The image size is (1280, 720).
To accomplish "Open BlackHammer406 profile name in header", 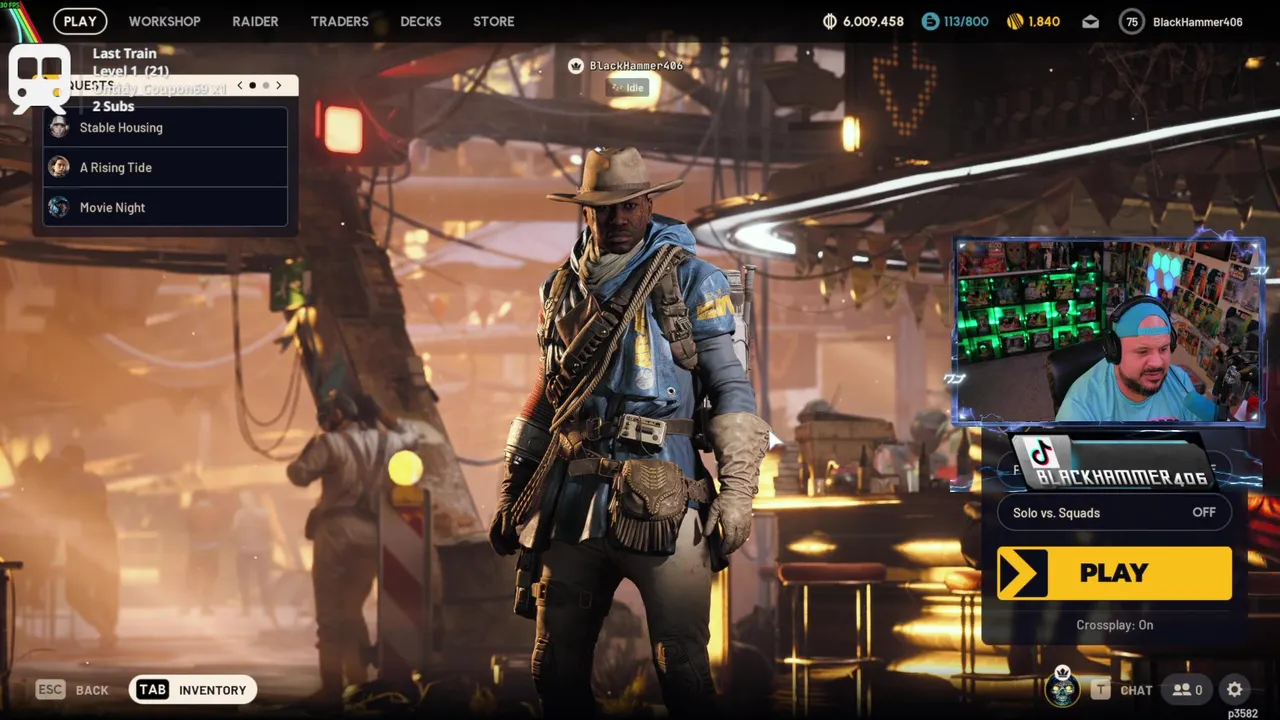I will 1197,22.
